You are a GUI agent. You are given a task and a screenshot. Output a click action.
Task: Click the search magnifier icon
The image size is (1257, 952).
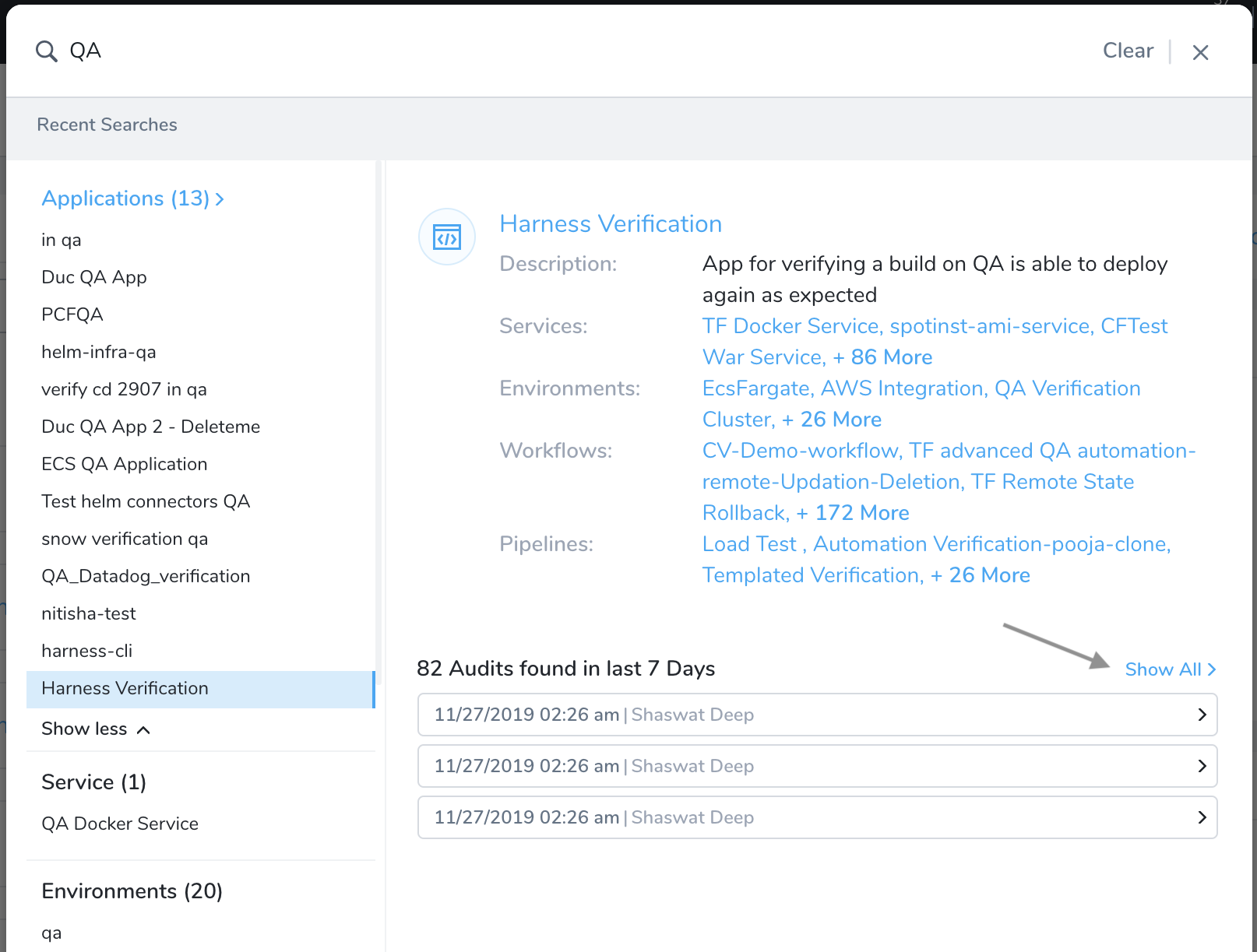(47, 51)
